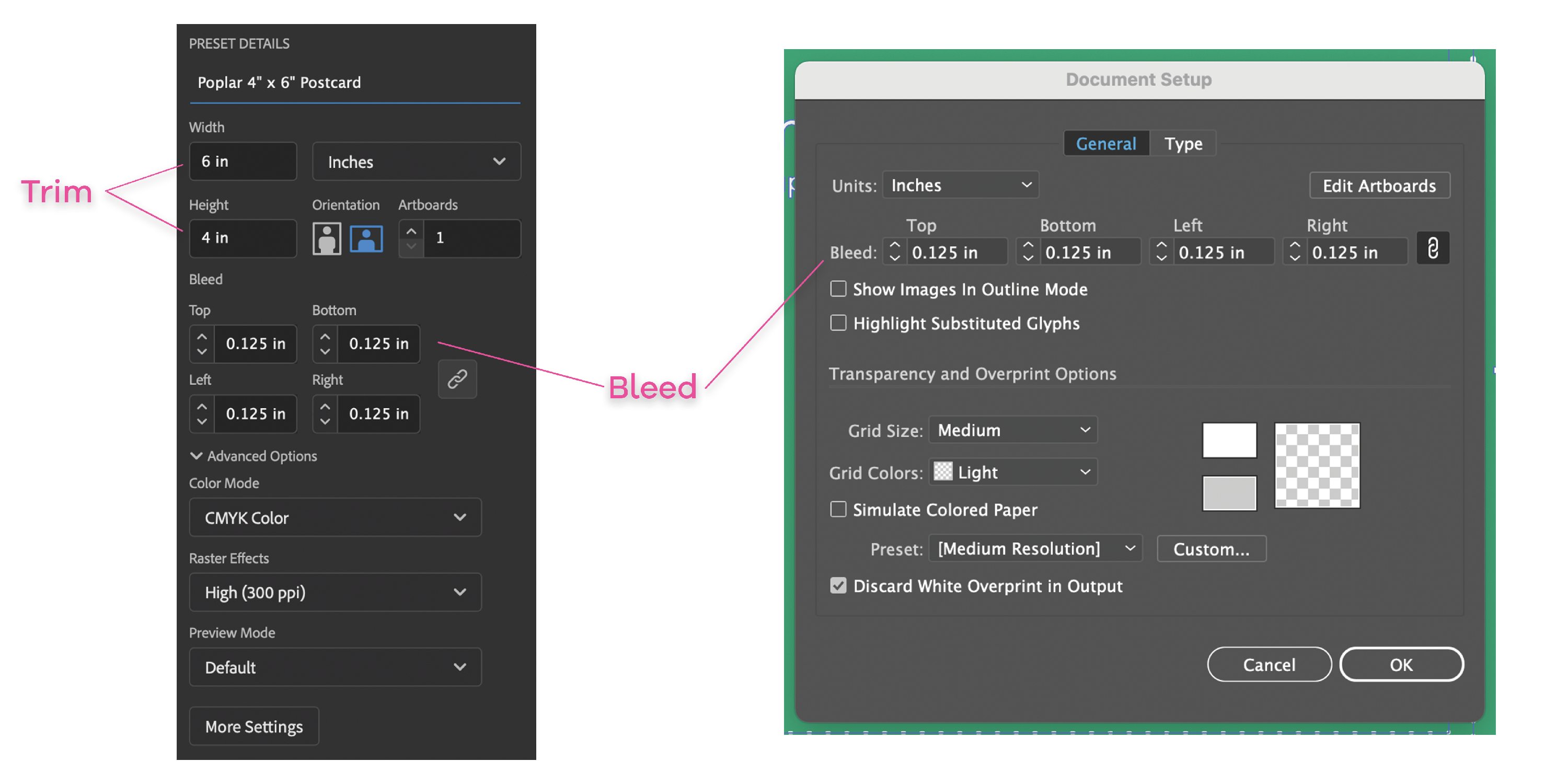Toggle bleed link icon in Preset Details
1568x784 pixels.
[x=457, y=378]
